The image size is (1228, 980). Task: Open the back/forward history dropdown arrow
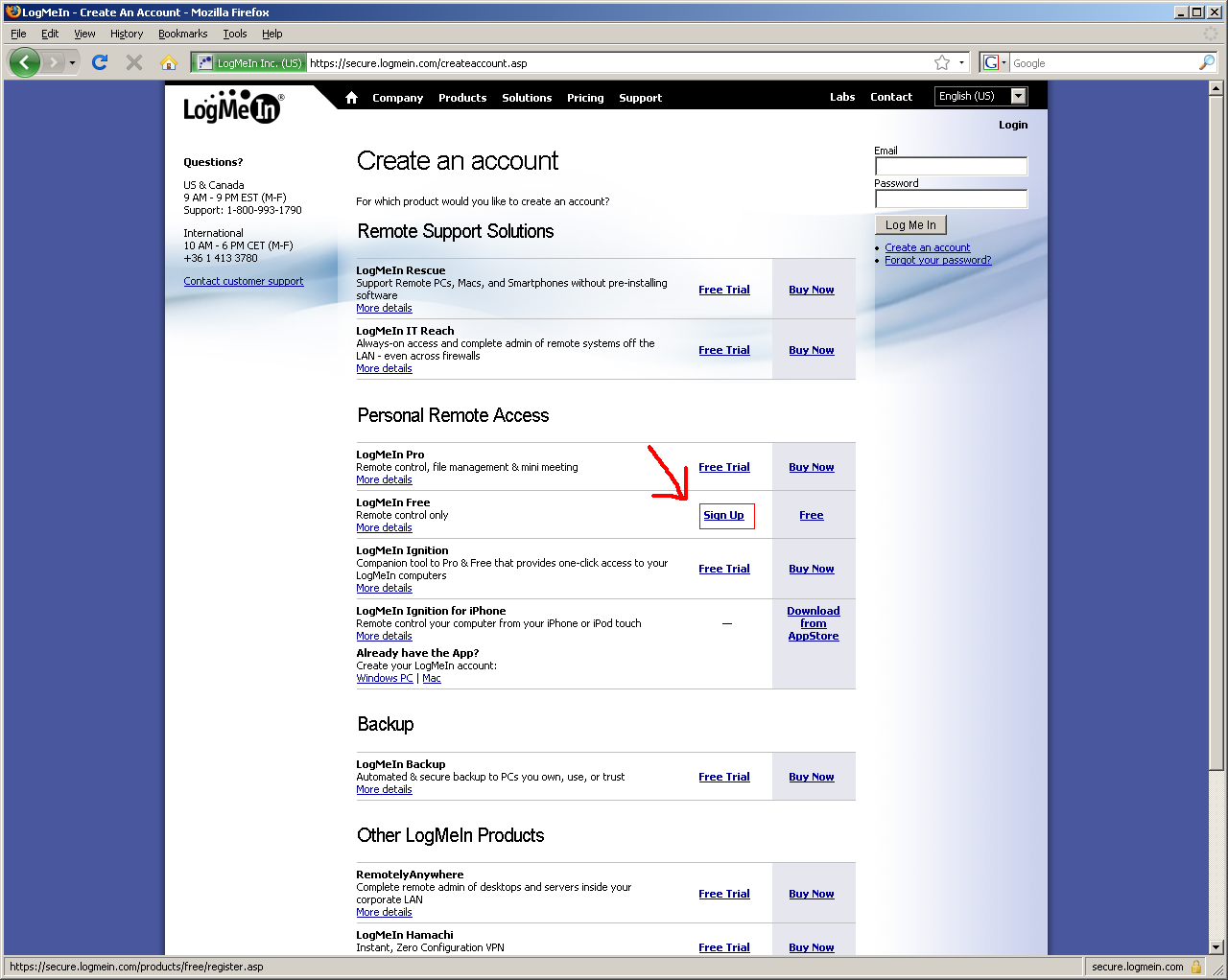(72, 63)
